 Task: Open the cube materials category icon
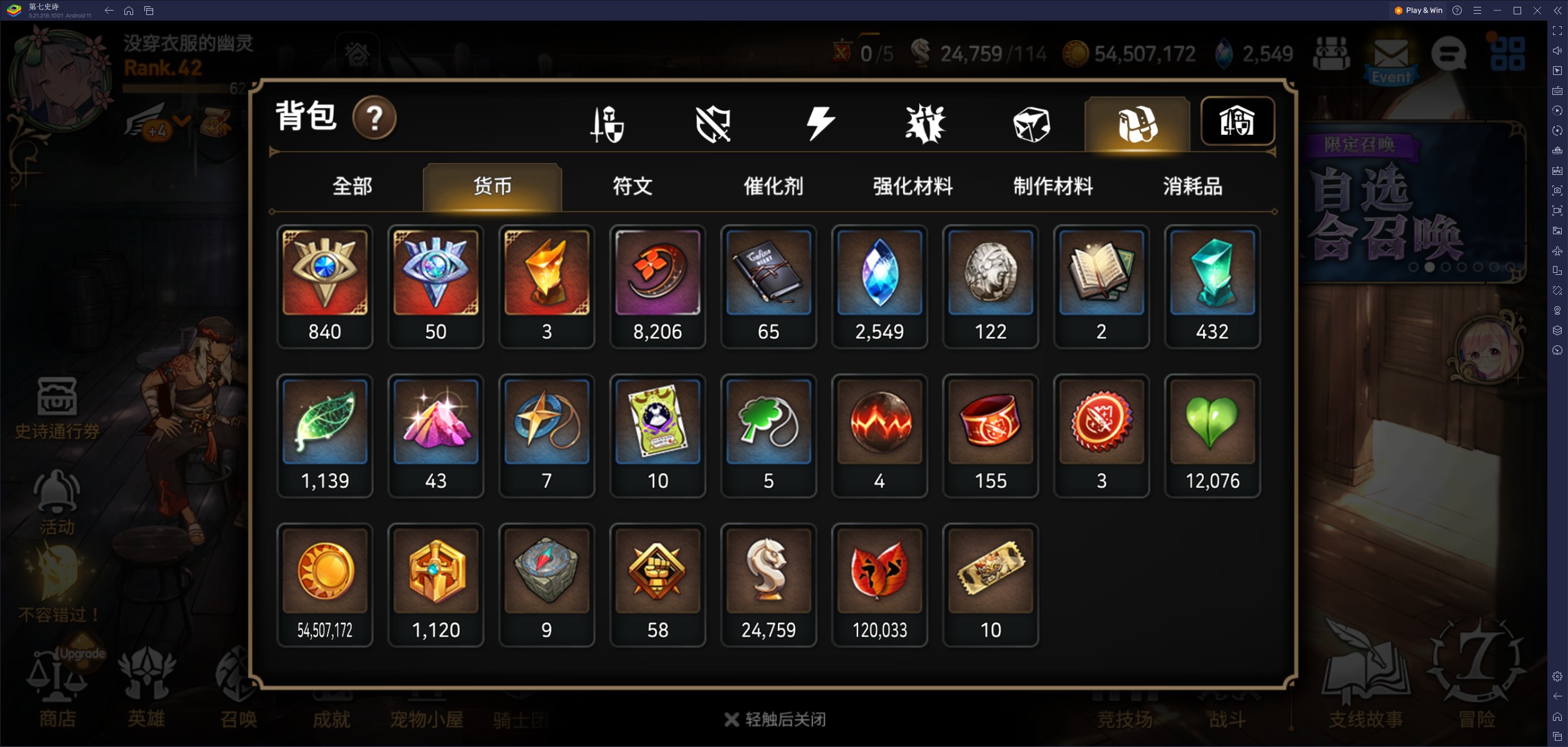click(1031, 124)
